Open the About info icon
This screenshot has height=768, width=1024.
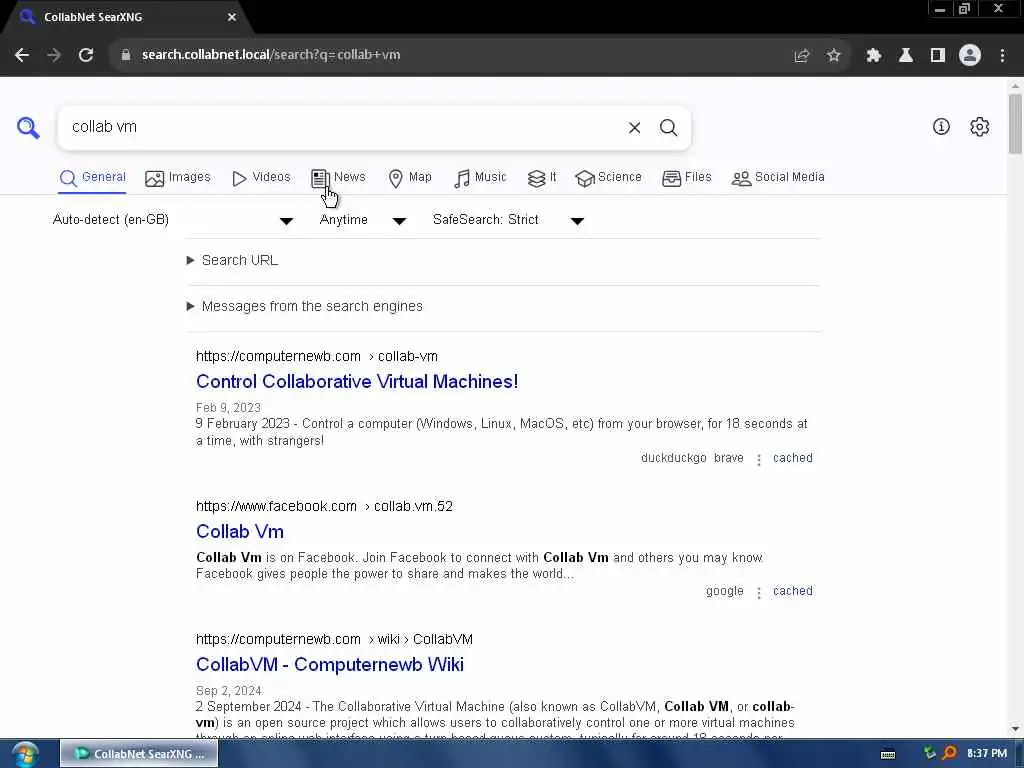click(x=941, y=127)
